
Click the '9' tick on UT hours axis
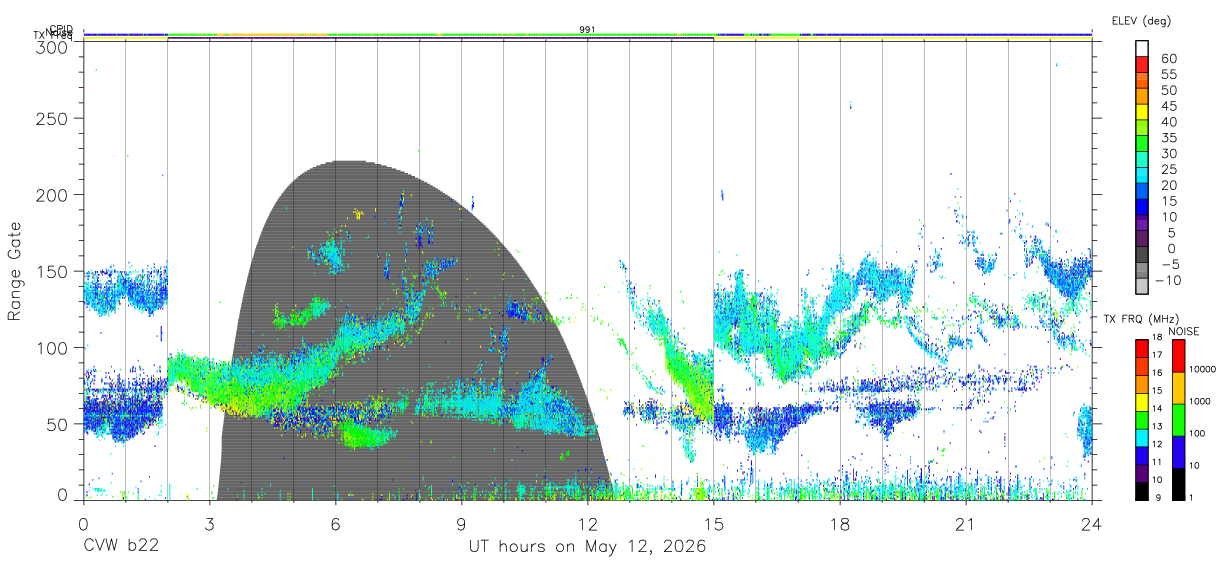462,523
